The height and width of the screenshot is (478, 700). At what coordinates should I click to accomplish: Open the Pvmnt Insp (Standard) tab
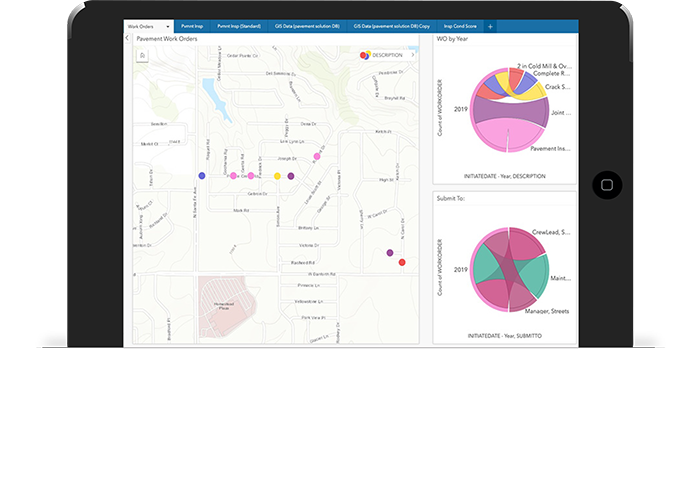coord(239,25)
